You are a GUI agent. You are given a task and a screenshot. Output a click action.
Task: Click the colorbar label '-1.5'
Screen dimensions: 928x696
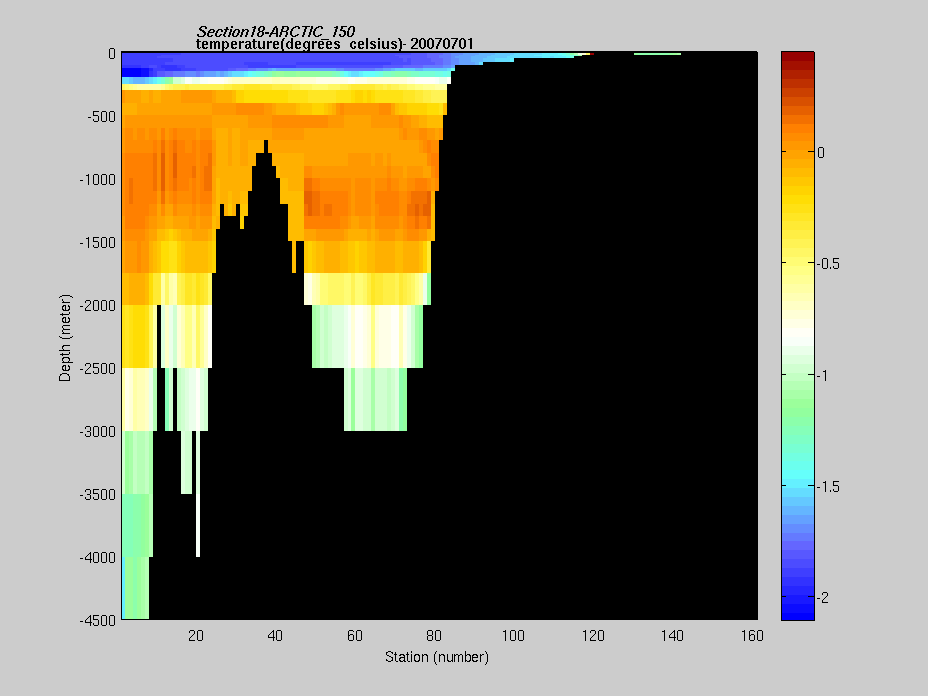[828, 486]
